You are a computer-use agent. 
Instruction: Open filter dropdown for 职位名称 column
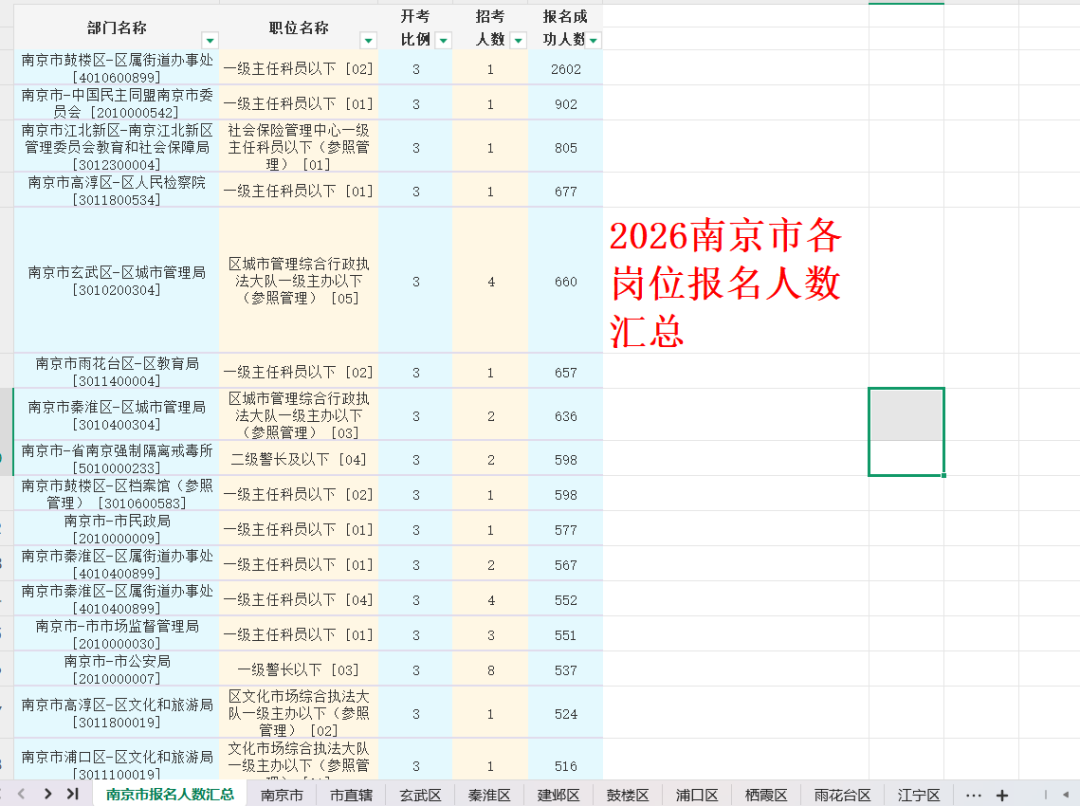368,40
